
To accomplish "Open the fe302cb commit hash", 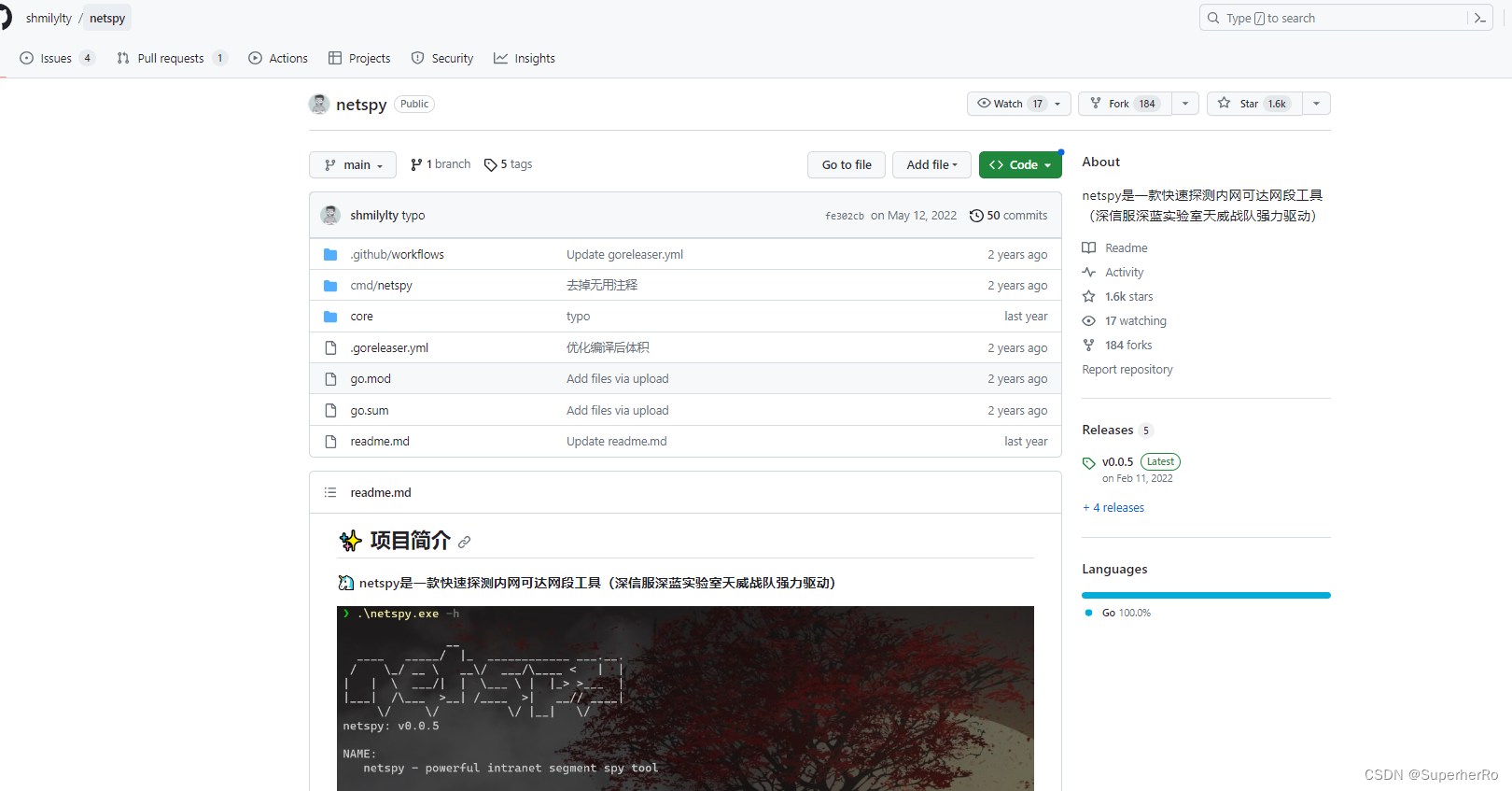I will coord(845,216).
